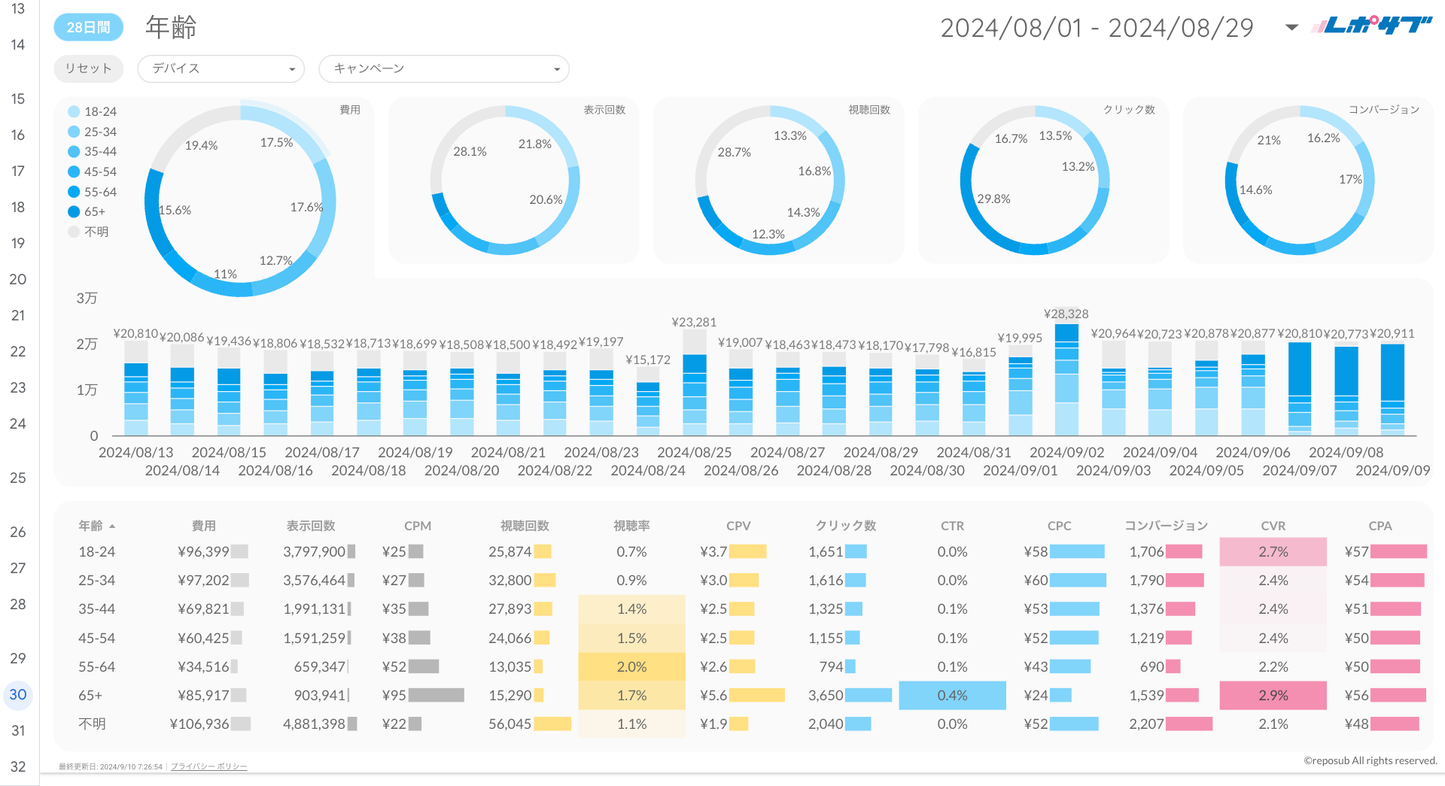
Task: Click the highlighted 2.9% CVR cell
Action: point(1273,696)
